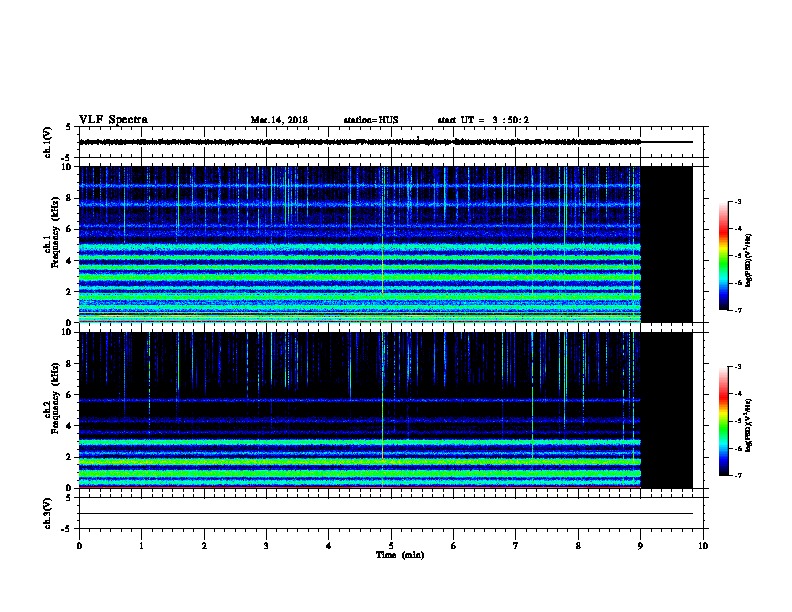Click the ch.1 colorbar log(PSD) units label

point(749,260)
